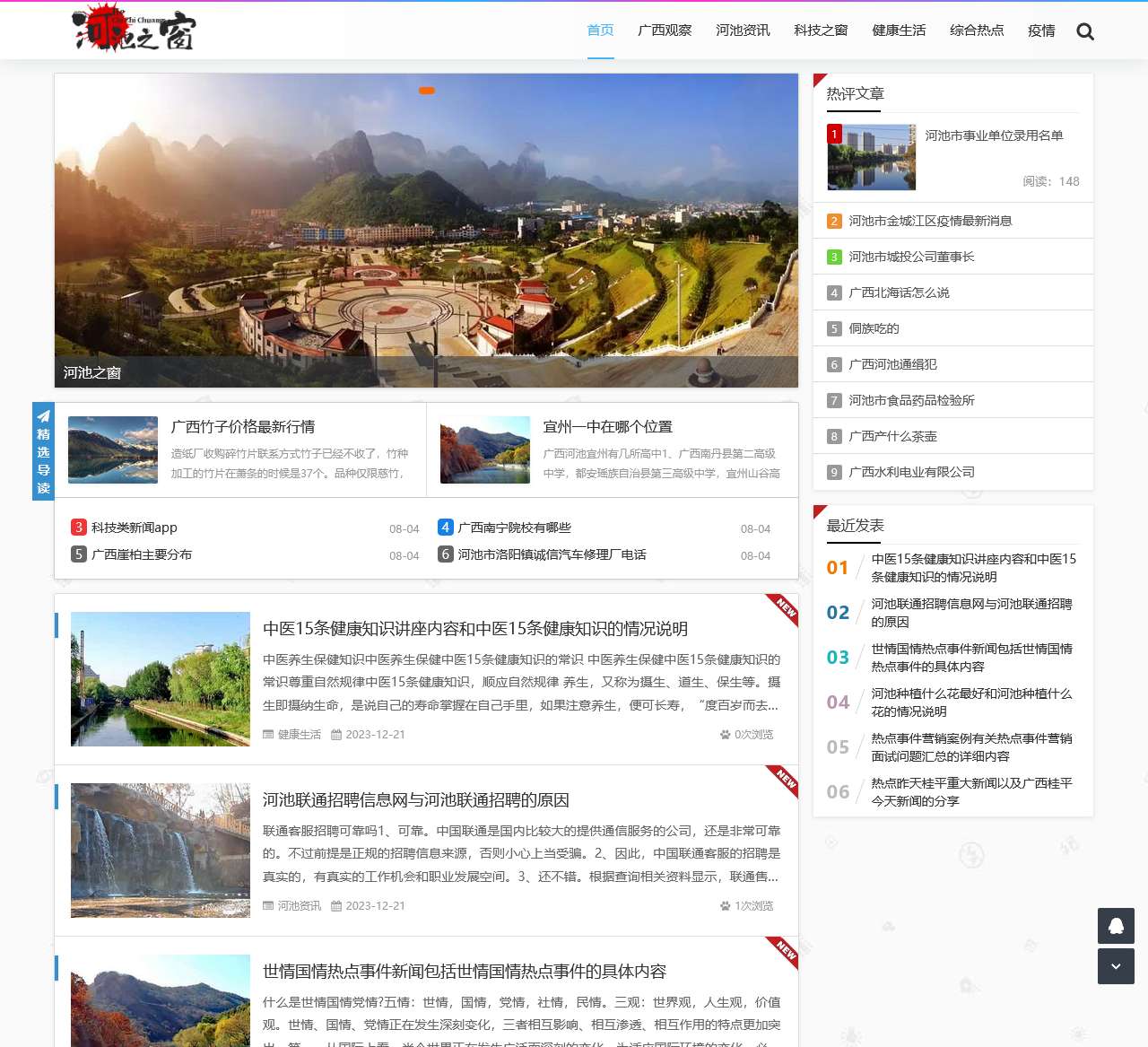
Task: Open hot article 河池市事业单位录用名单
Action: 995,135
